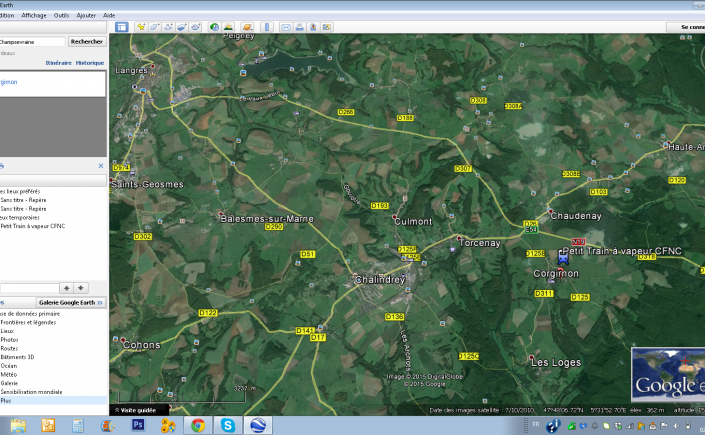Open the Historique link
The width and height of the screenshot is (705, 435).
pos(90,63)
